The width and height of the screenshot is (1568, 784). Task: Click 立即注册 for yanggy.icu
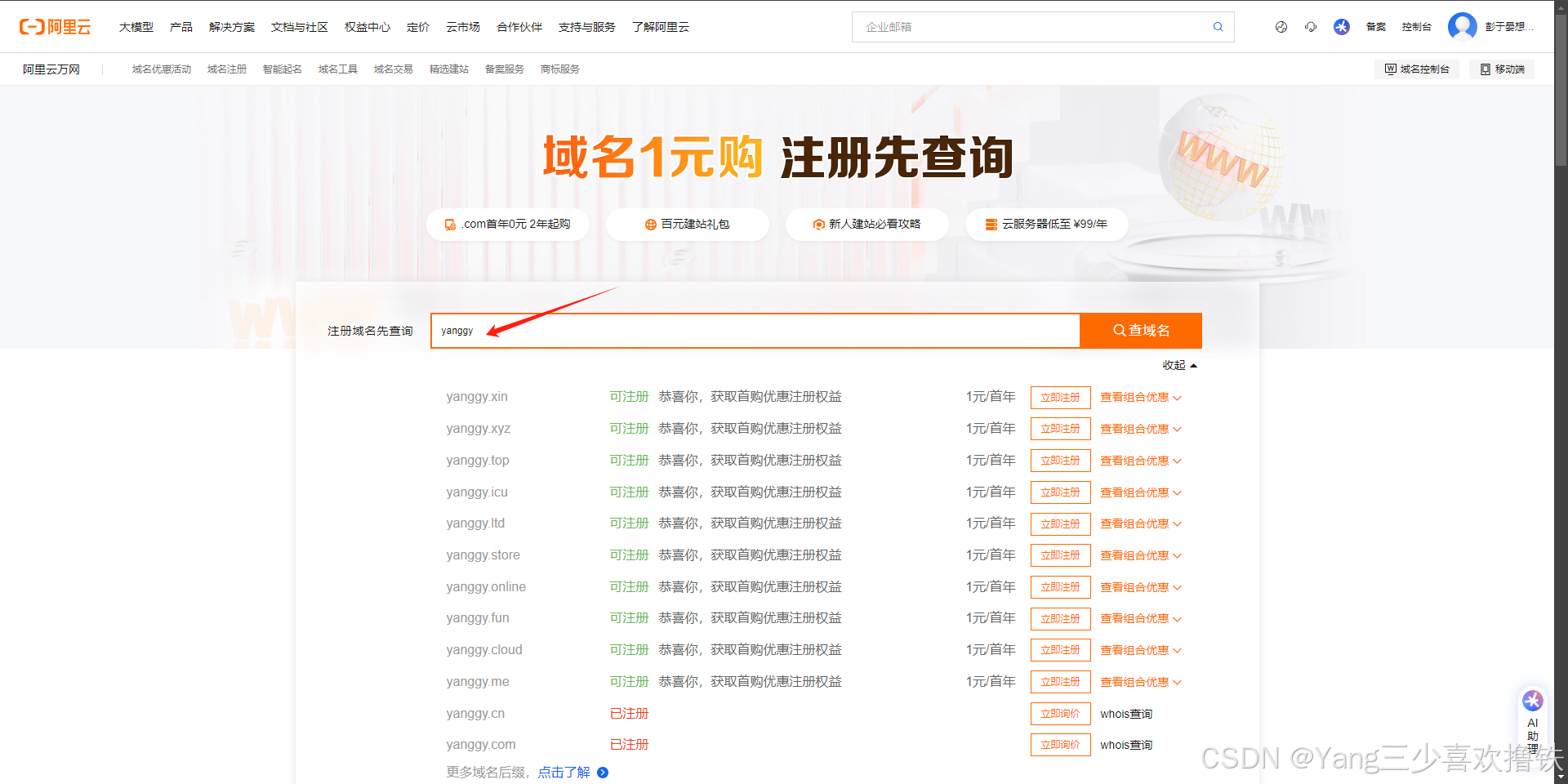[x=1060, y=492]
